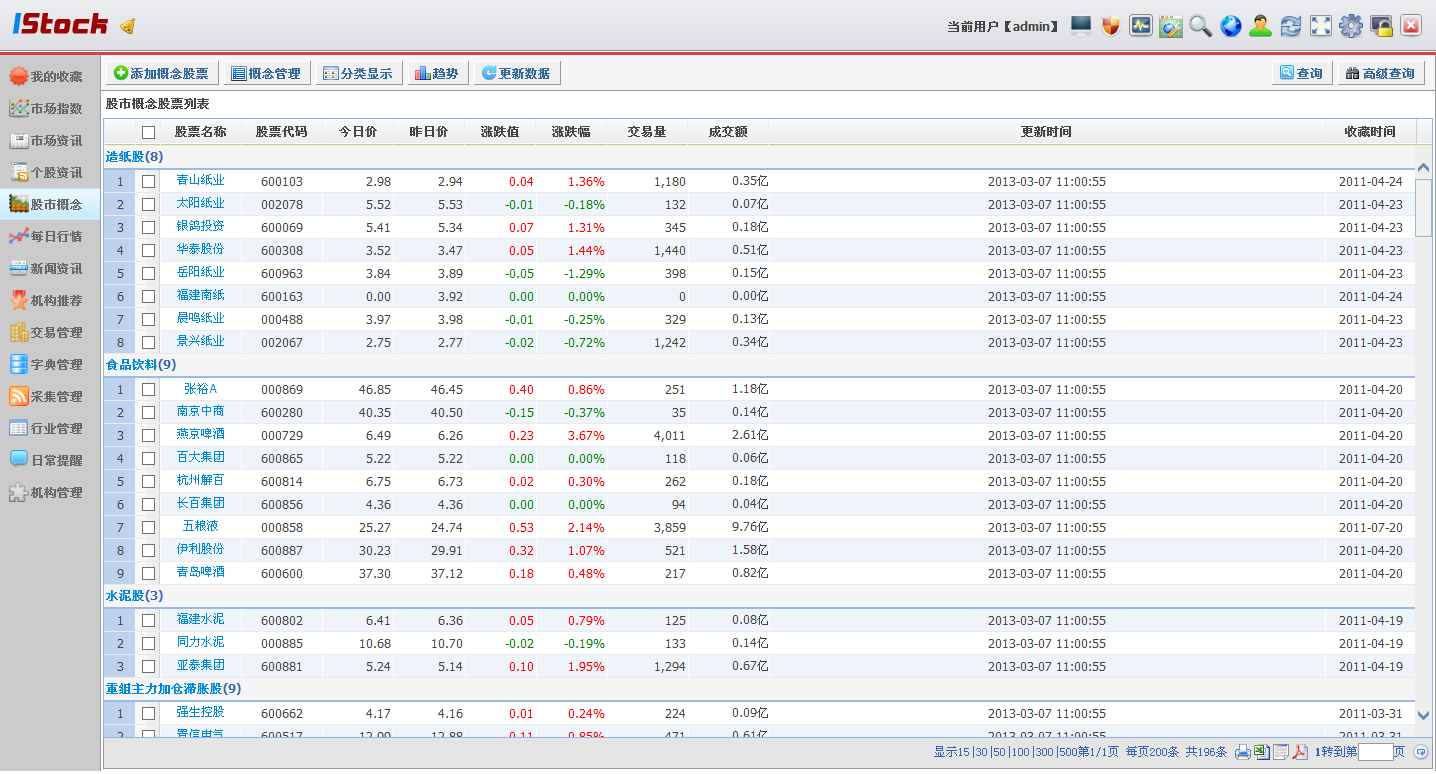Viewport: 1436px width, 774px height.
Task: Toggle fullscreen with the expand arrows icon
Action: click(1321, 26)
